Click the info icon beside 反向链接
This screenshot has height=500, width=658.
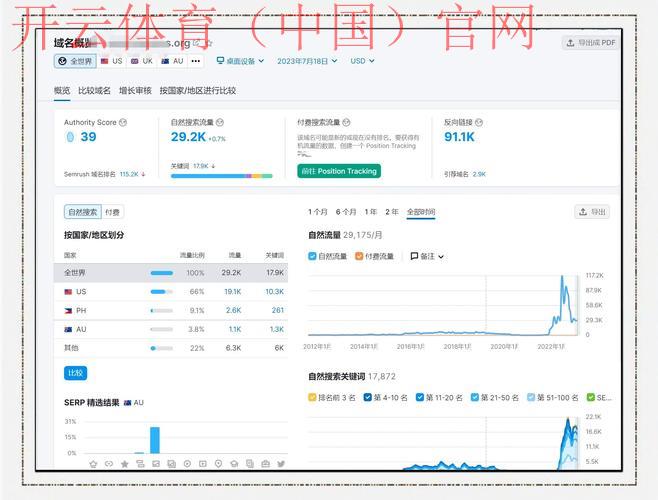pyautogui.click(x=479, y=122)
